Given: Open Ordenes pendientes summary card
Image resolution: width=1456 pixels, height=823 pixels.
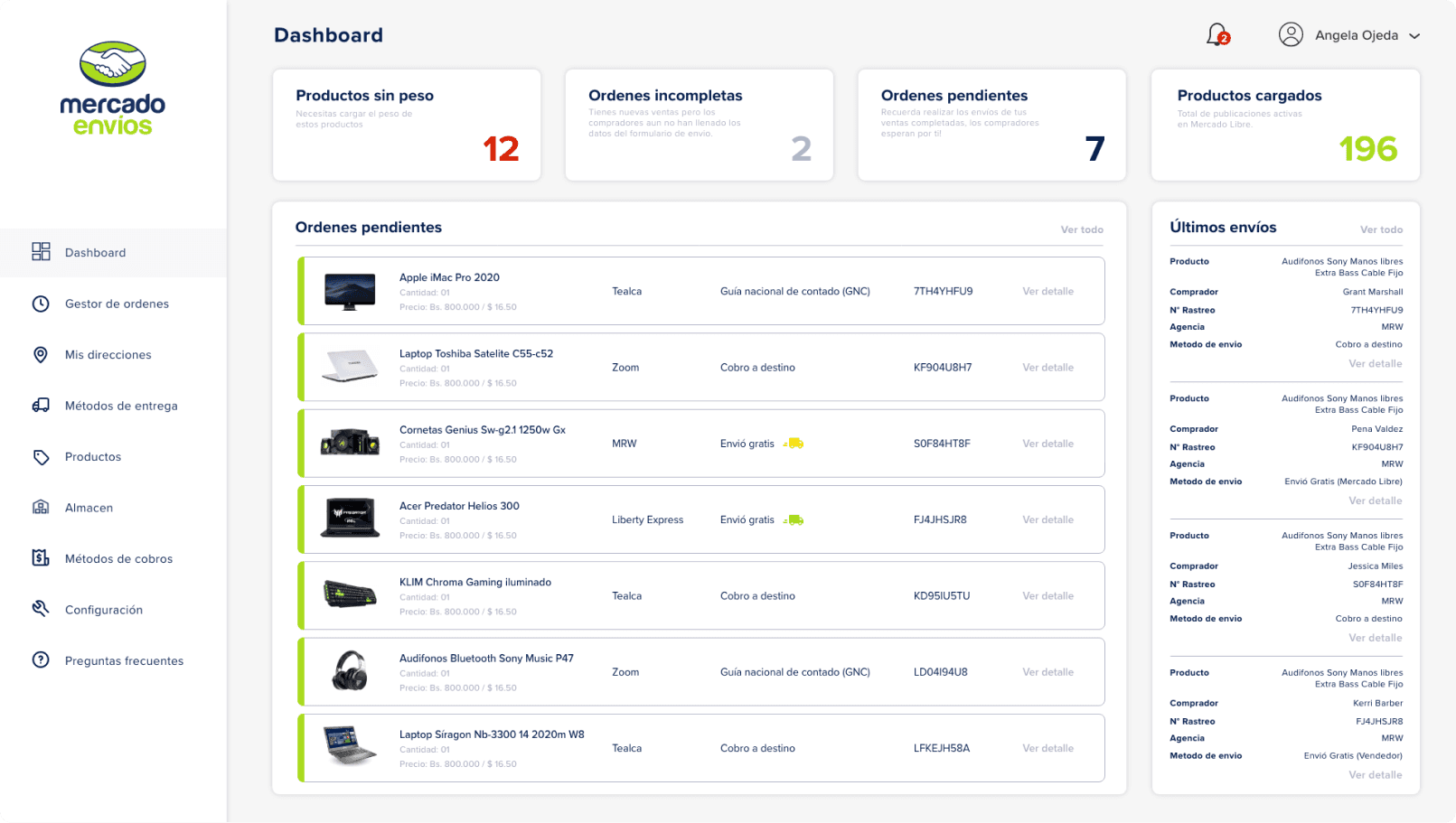Looking at the screenshot, I should [992, 125].
